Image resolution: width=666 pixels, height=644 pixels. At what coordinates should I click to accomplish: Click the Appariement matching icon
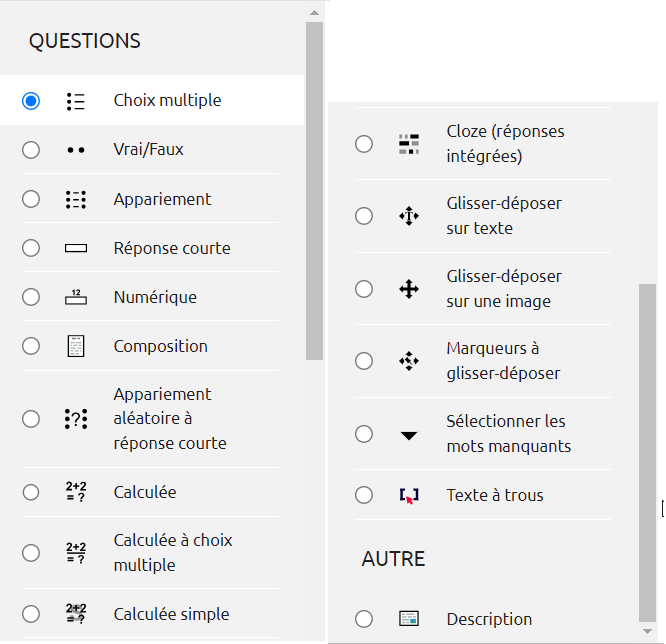coord(76,199)
